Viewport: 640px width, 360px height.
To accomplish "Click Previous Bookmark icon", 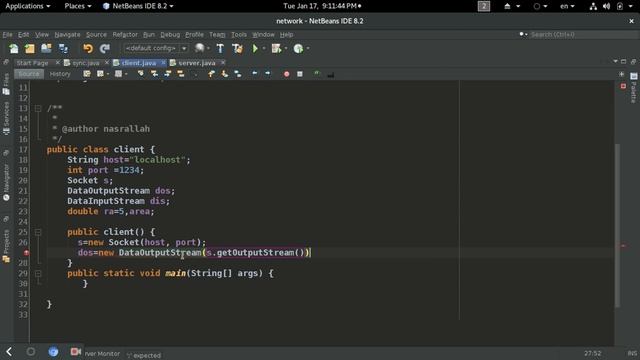I will click(211, 74).
